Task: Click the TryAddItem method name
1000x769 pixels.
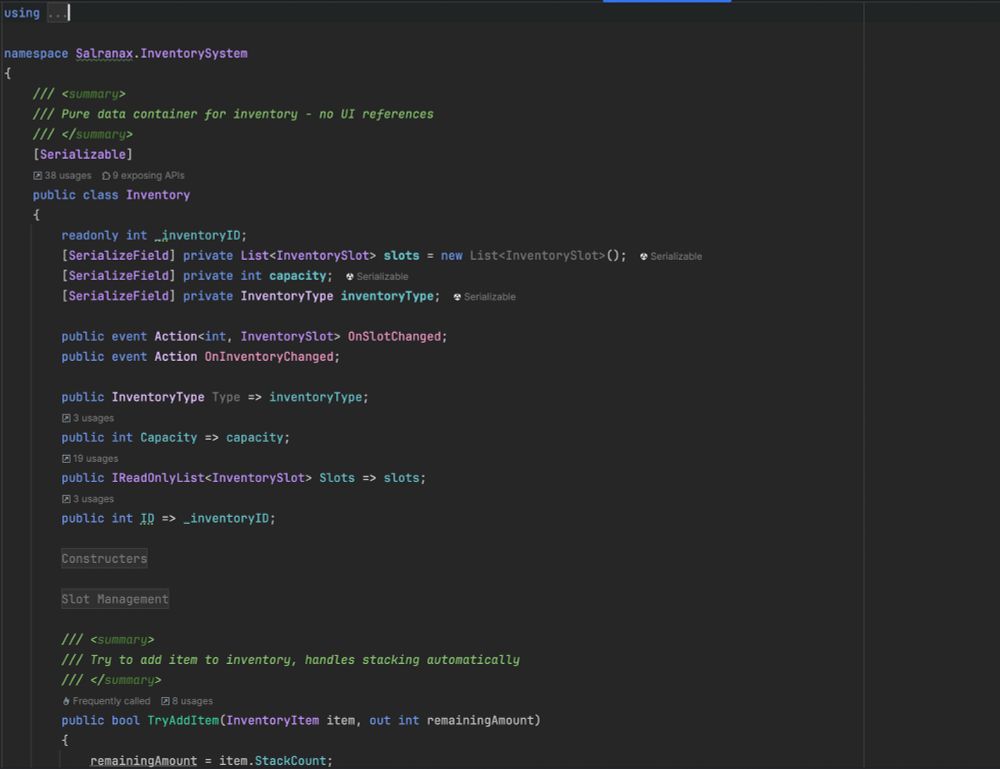Action: (x=183, y=721)
